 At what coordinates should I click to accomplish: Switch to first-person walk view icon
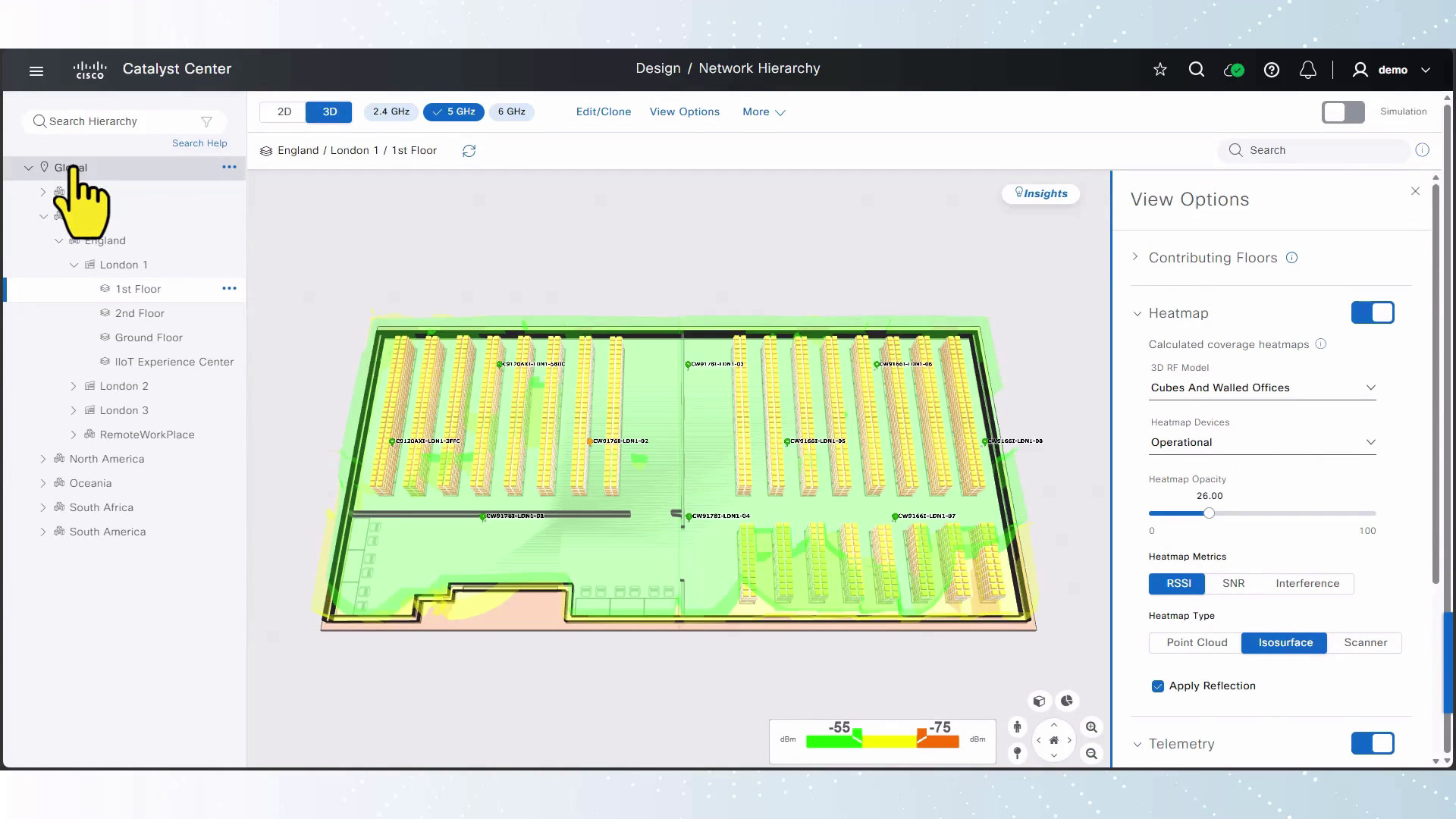(1018, 727)
